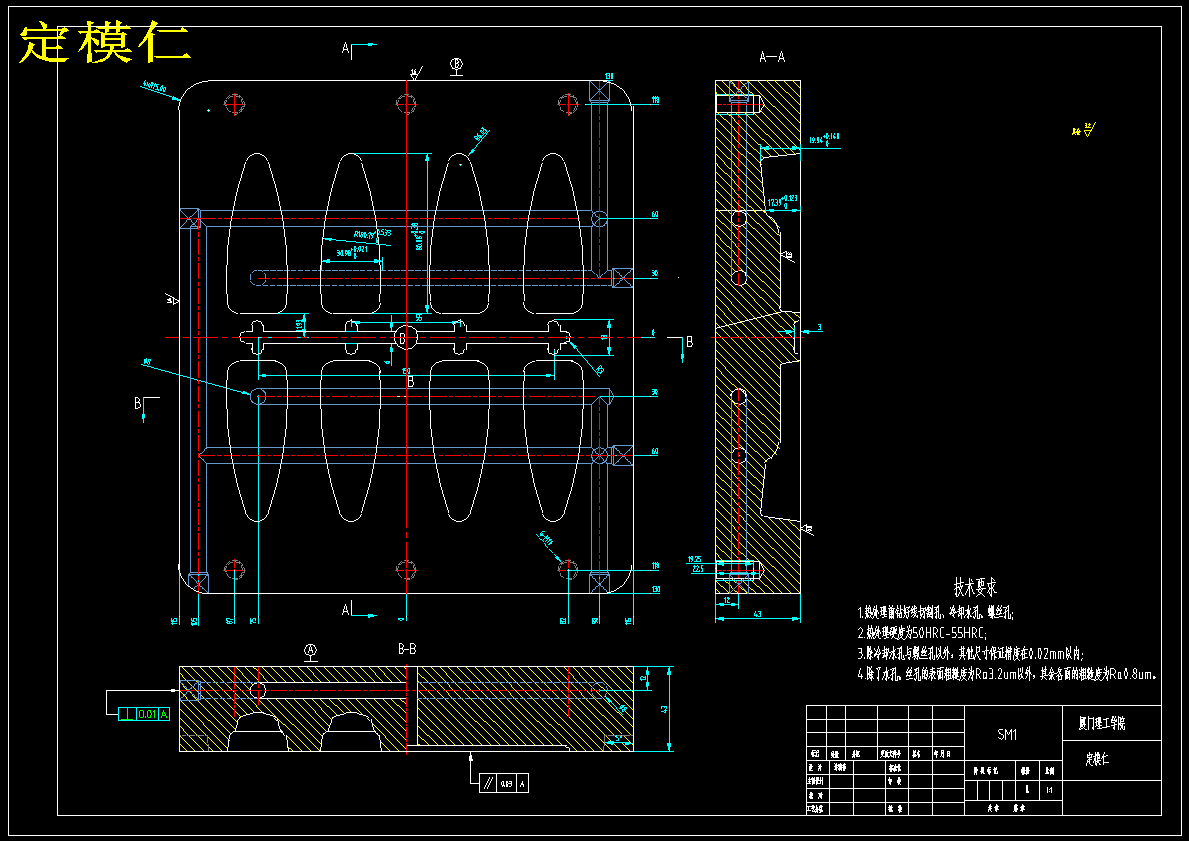Select the A—A section view label
The height and width of the screenshot is (841, 1189).
point(772,57)
